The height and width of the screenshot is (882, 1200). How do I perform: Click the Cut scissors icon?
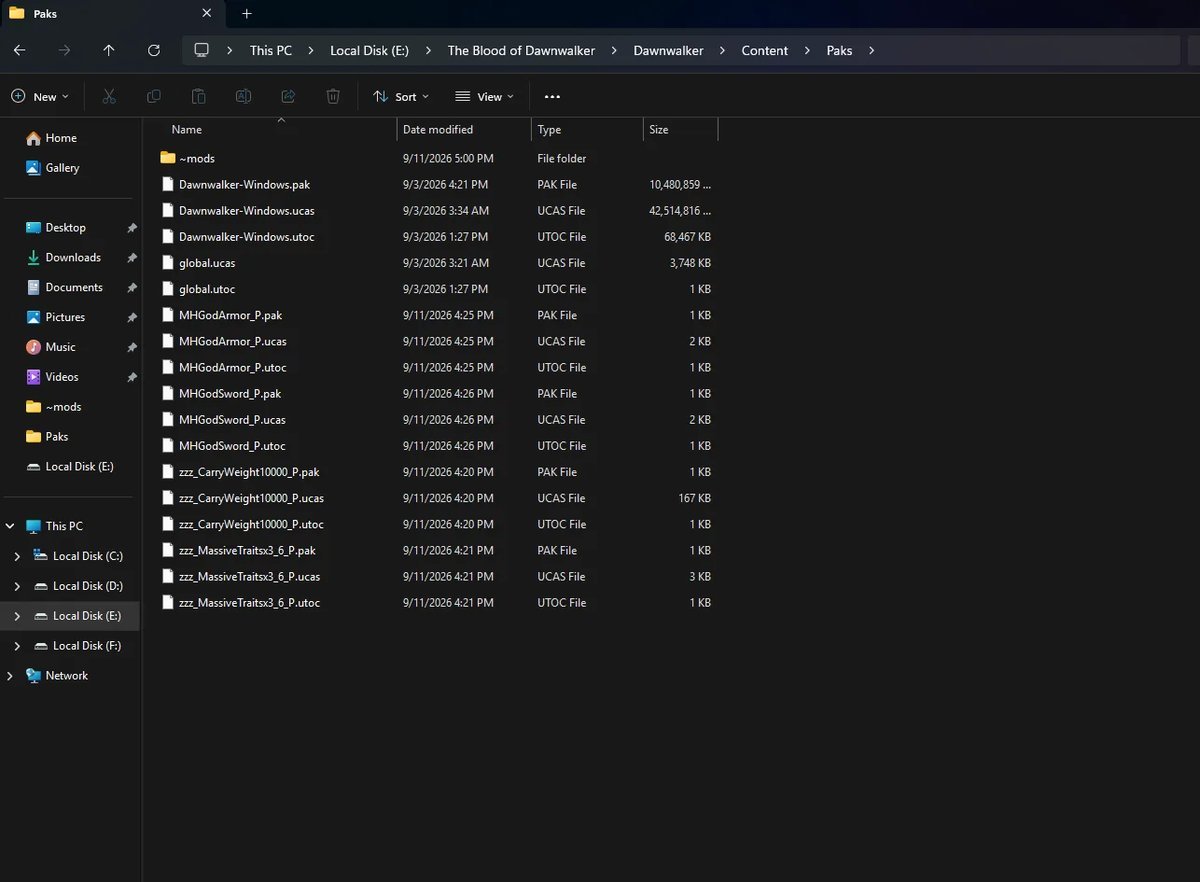(109, 96)
